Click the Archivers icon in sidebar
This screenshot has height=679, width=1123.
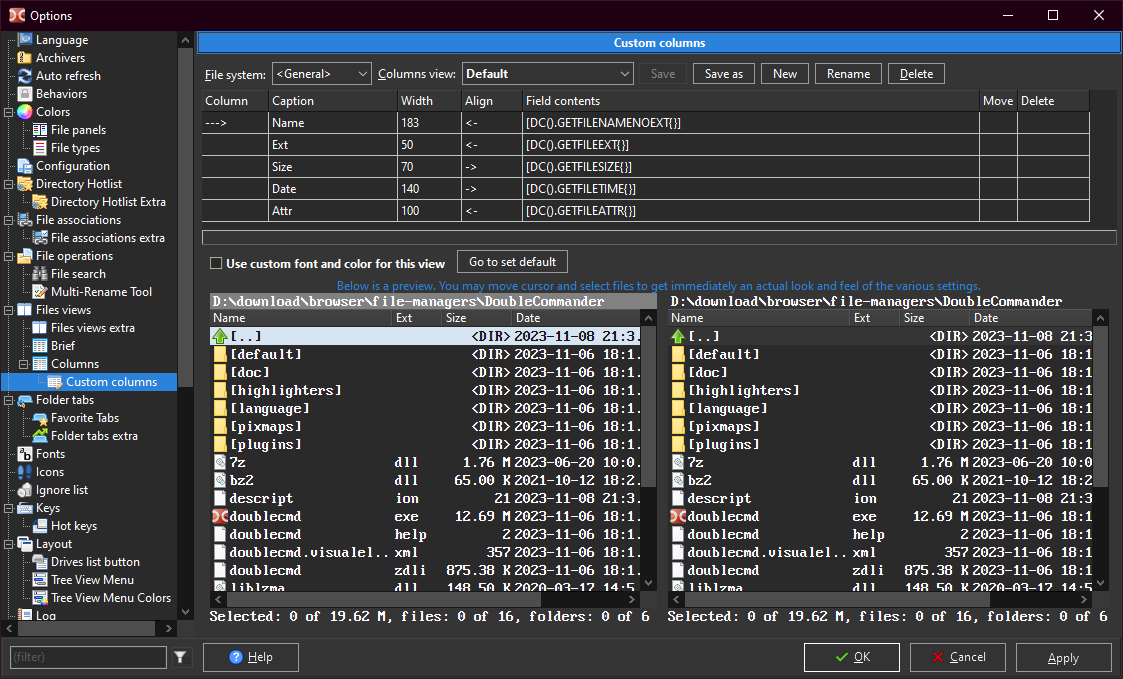tap(25, 58)
